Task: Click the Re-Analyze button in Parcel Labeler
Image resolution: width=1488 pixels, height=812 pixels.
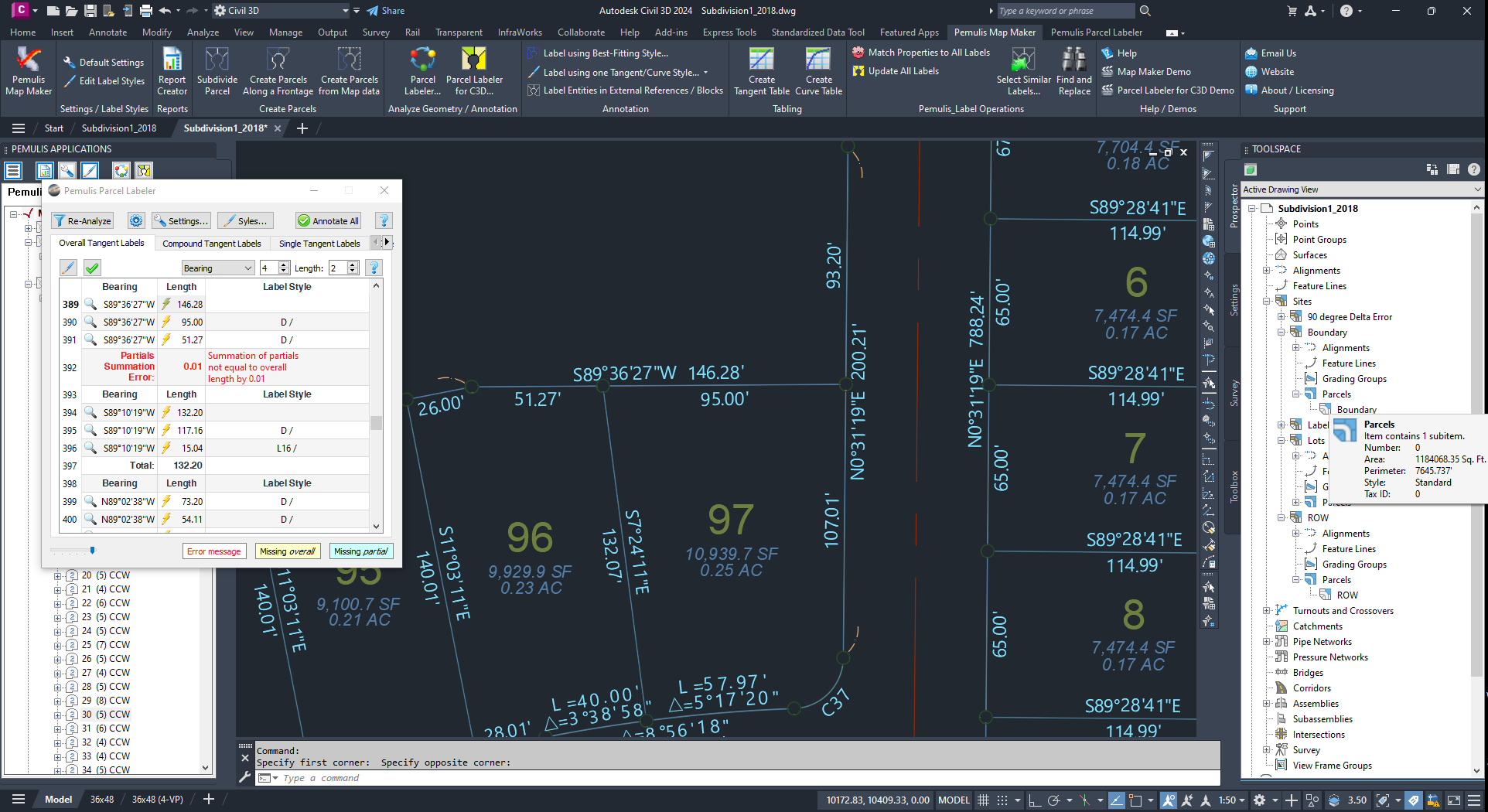Action: (x=83, y=221)
